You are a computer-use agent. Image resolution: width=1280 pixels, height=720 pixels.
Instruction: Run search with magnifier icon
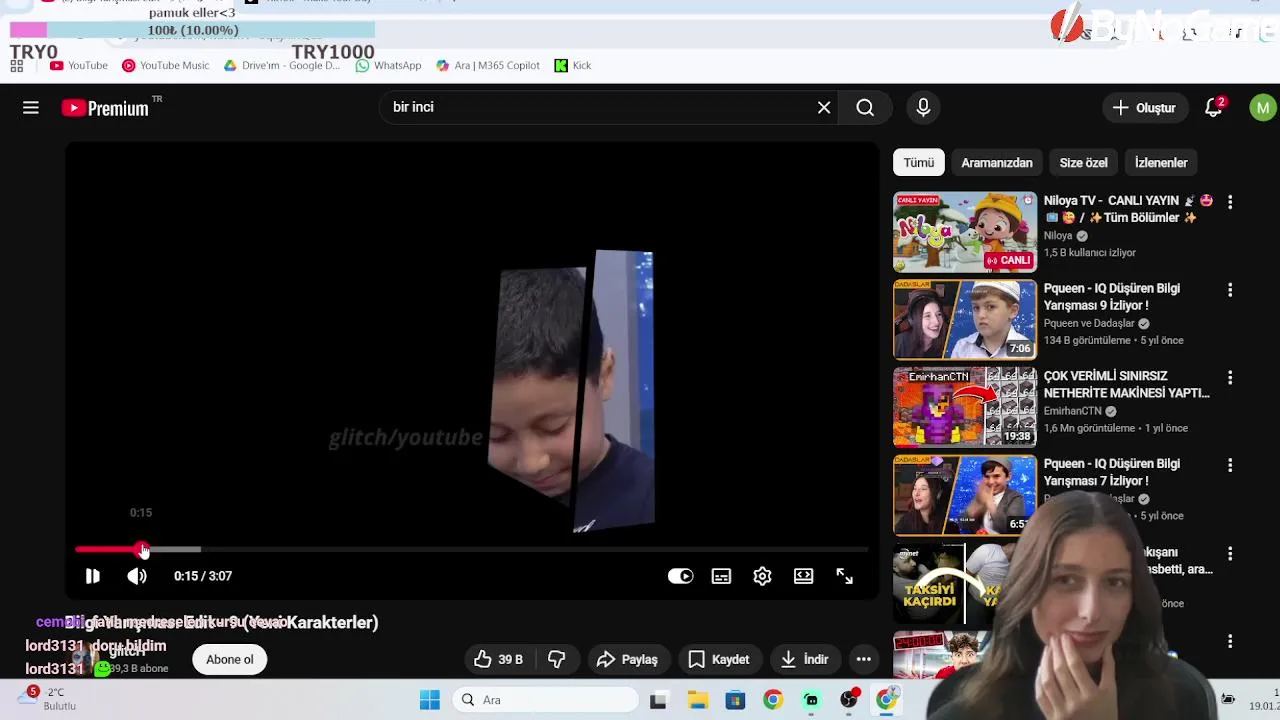click(x=865, y=107)
